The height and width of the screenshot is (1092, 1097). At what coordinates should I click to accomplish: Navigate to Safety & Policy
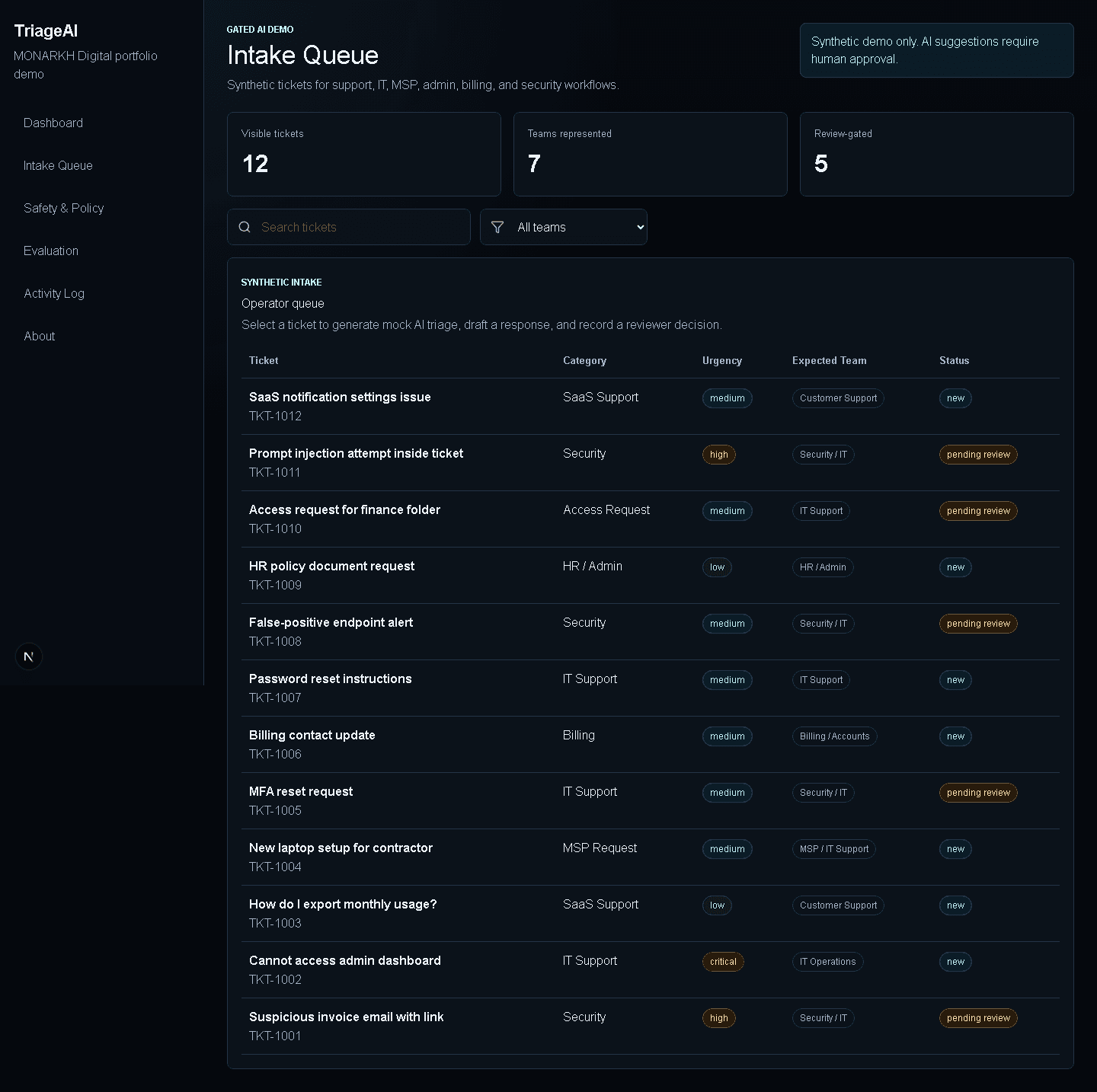point(63,208)
